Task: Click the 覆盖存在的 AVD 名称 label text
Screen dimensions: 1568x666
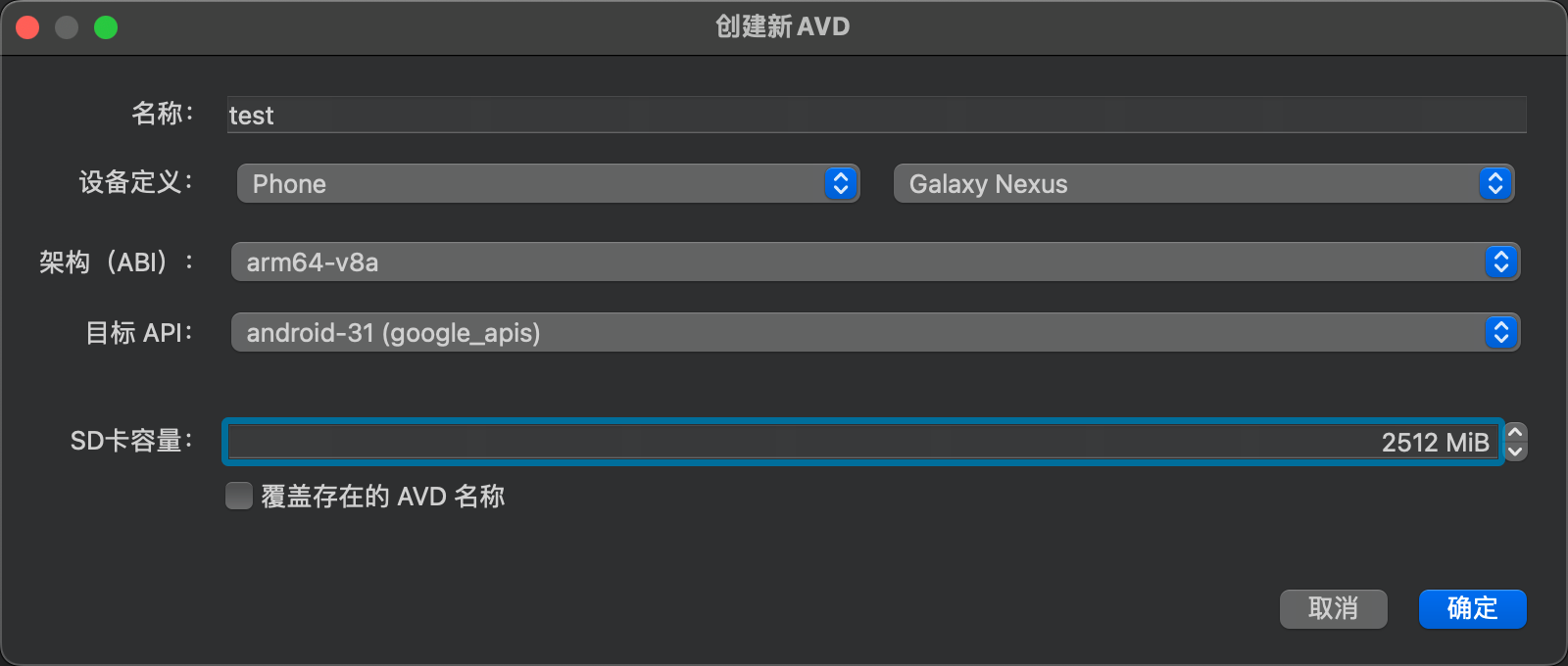Action: [x=383, y=497]
